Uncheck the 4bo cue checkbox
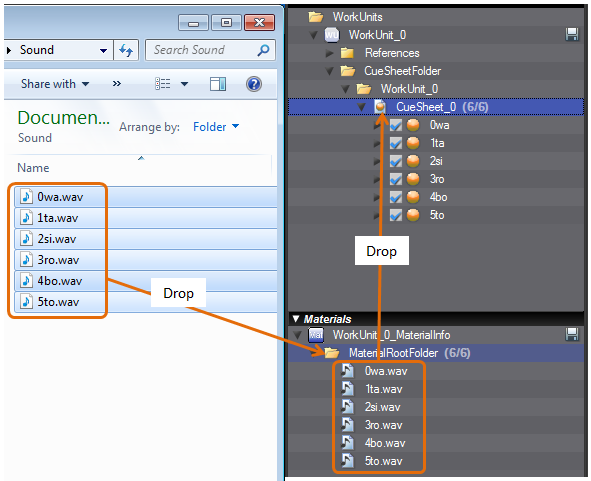This screenshot has width=591, height=481. click(x=395, y=197)
